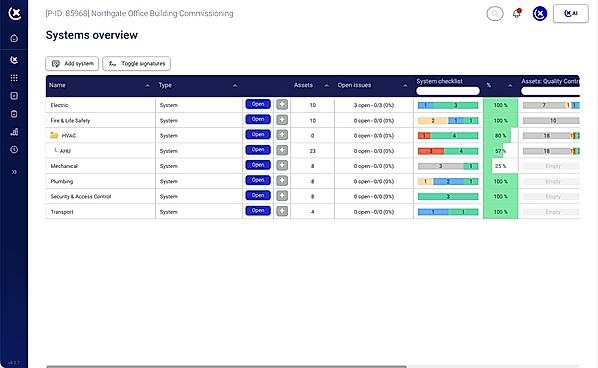The width and height of the screenshot is (598, 368).
Task: Open the Plumbing system
Action: [x=258, y=180]
